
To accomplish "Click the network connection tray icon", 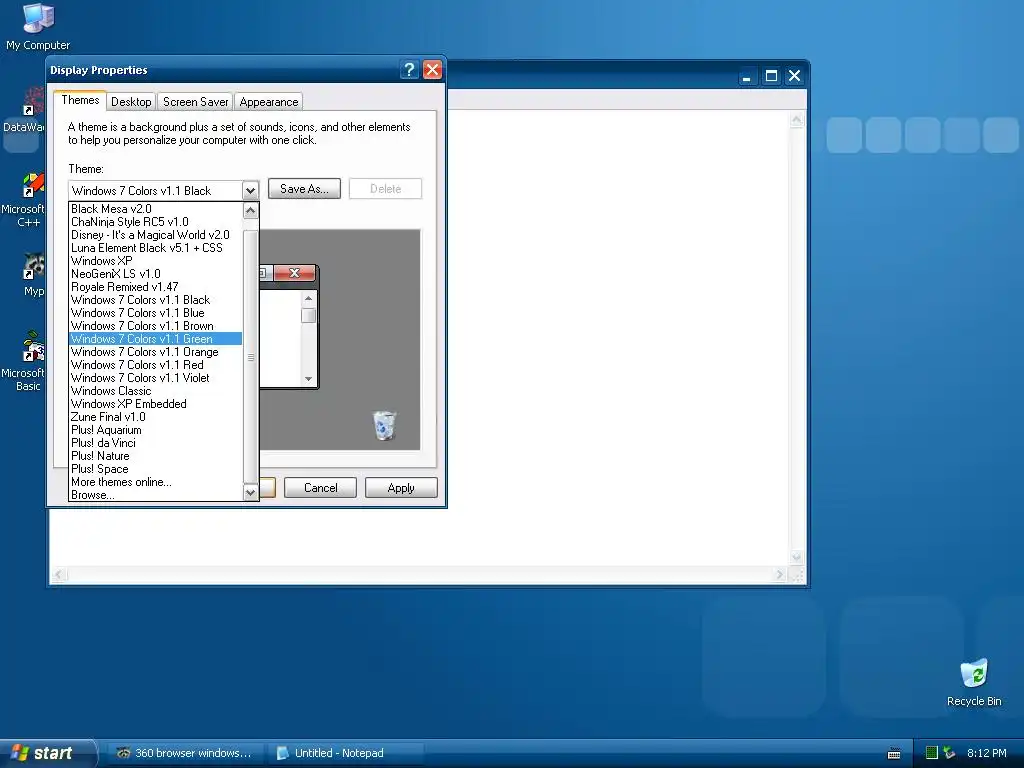I will [x=949, y=753].
